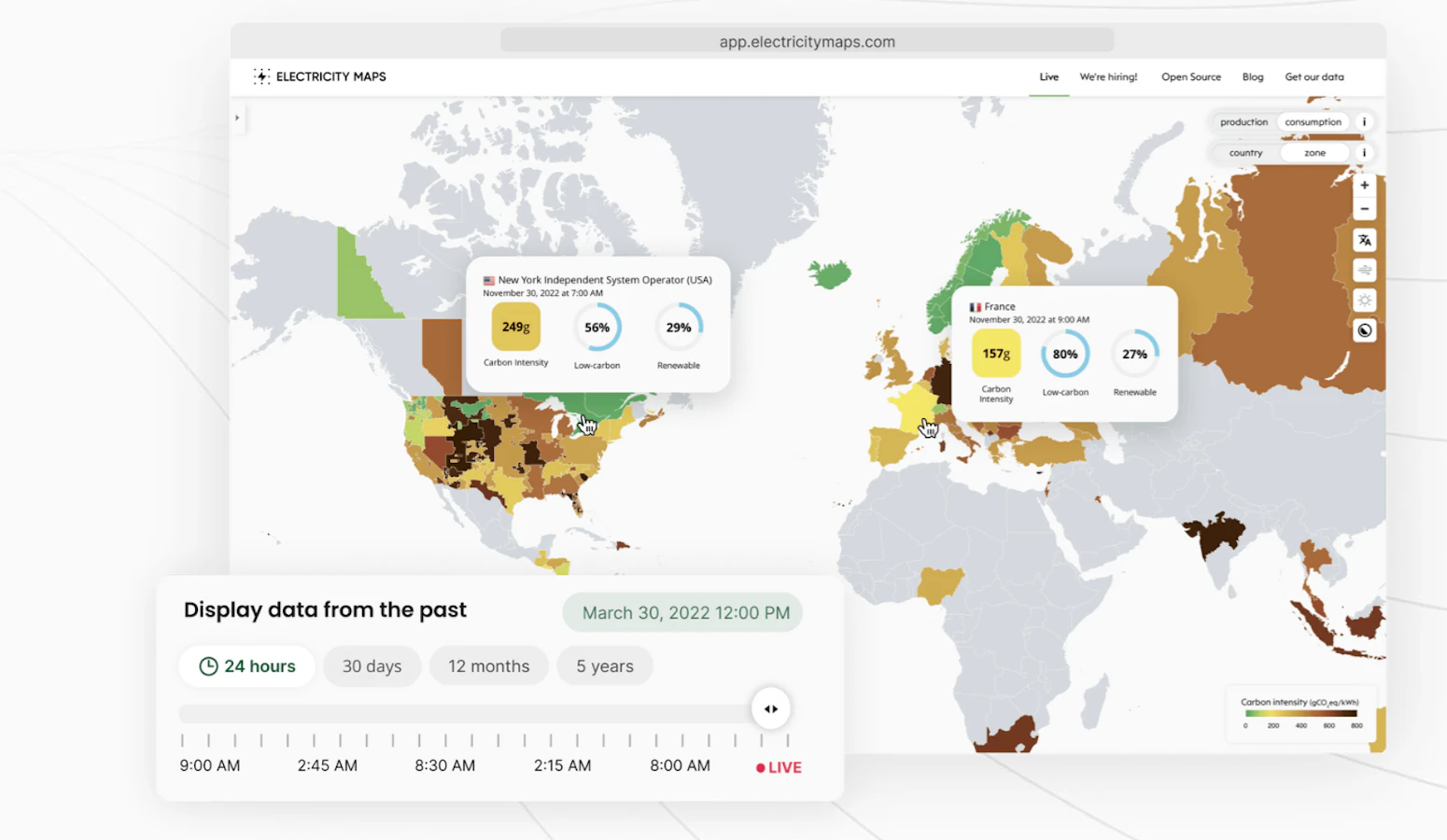Click the 'New York Independent System Operator (USA)' title

[x=605, y=280]
